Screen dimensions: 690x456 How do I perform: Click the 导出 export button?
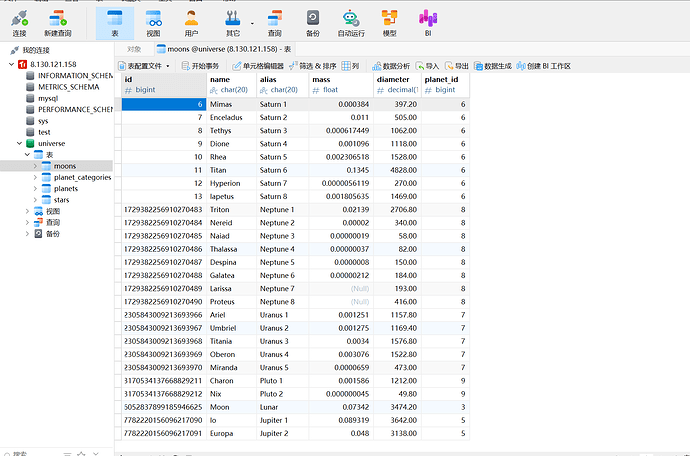click(x=457, y=66)
